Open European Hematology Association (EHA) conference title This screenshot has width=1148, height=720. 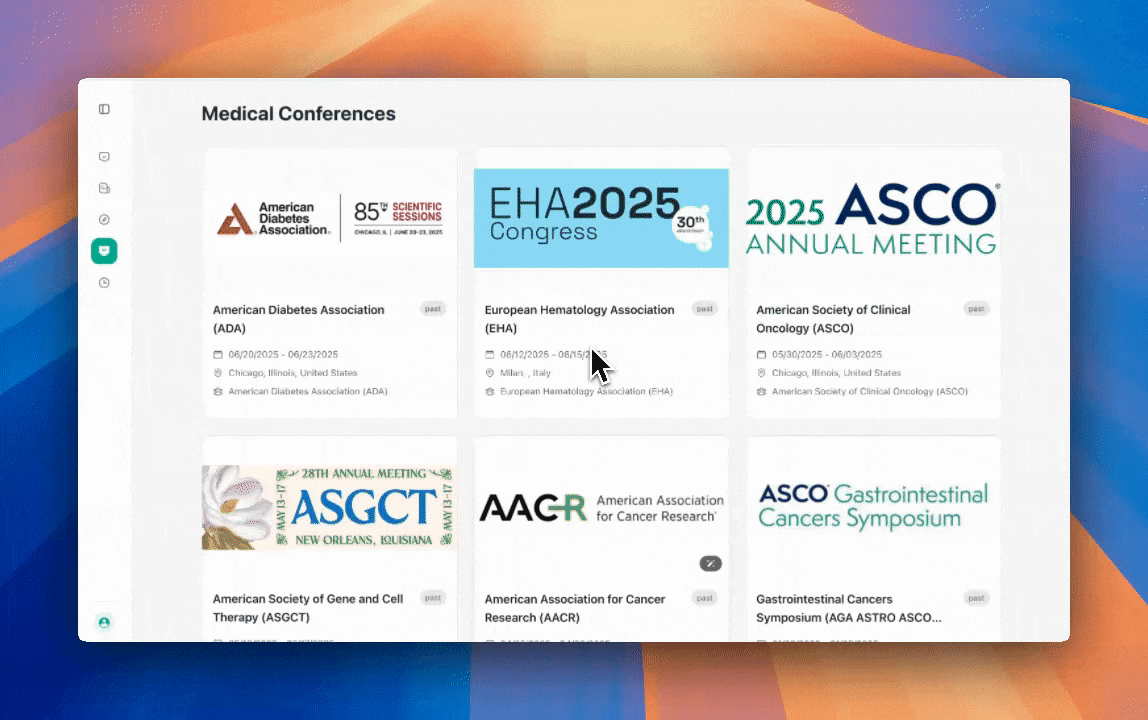(x=579, y=319)
